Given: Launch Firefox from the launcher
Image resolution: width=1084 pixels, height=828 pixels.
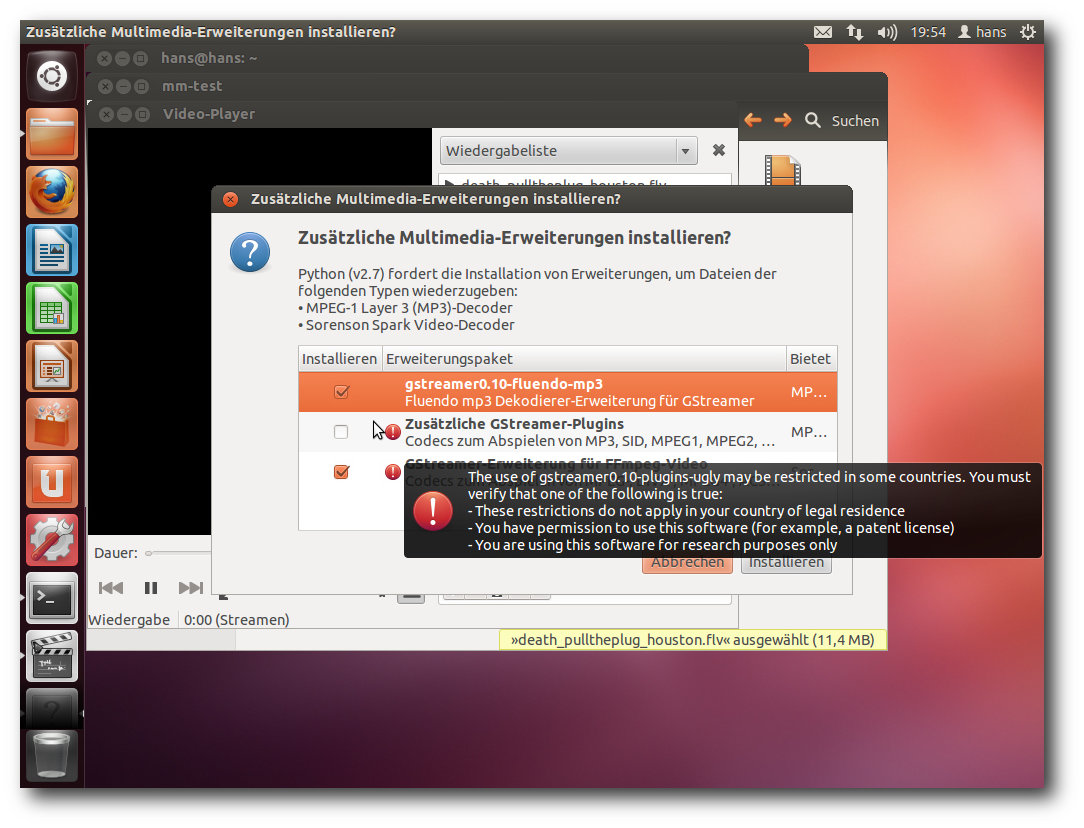Looking at the screenshot, I should click(x=52, y=192).
